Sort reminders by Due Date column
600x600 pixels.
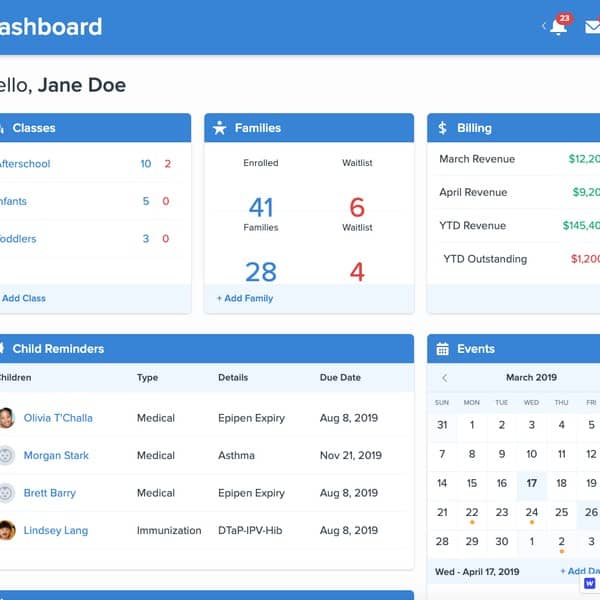coord(341,378)
